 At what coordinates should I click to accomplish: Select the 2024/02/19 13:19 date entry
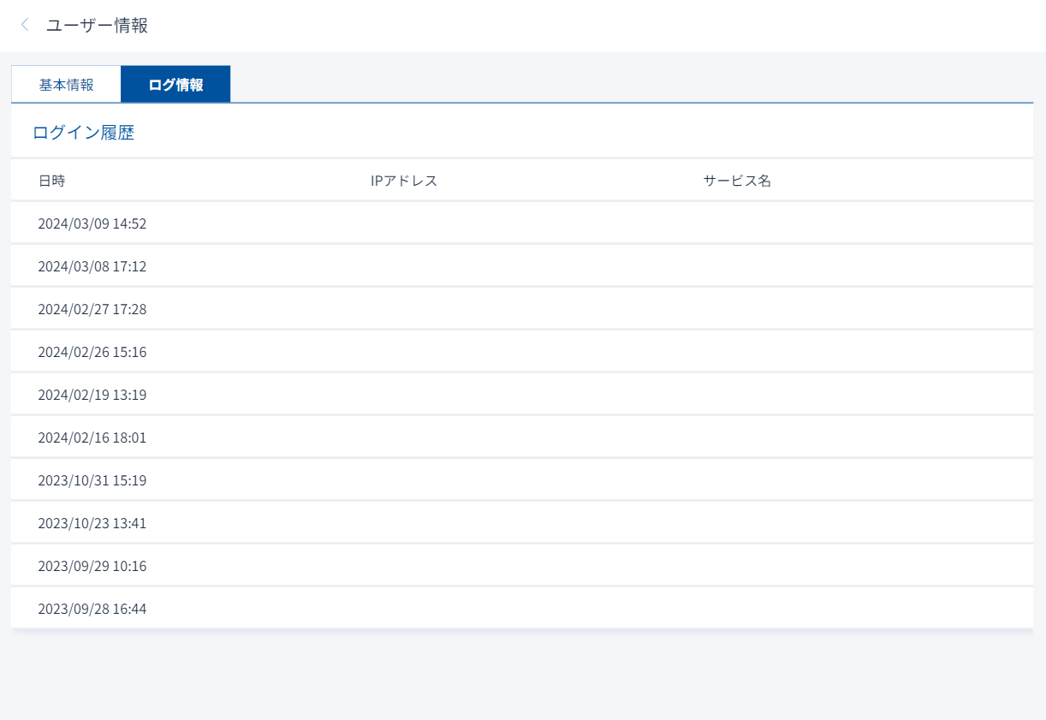pyautogui.click(x=92, y=395)
